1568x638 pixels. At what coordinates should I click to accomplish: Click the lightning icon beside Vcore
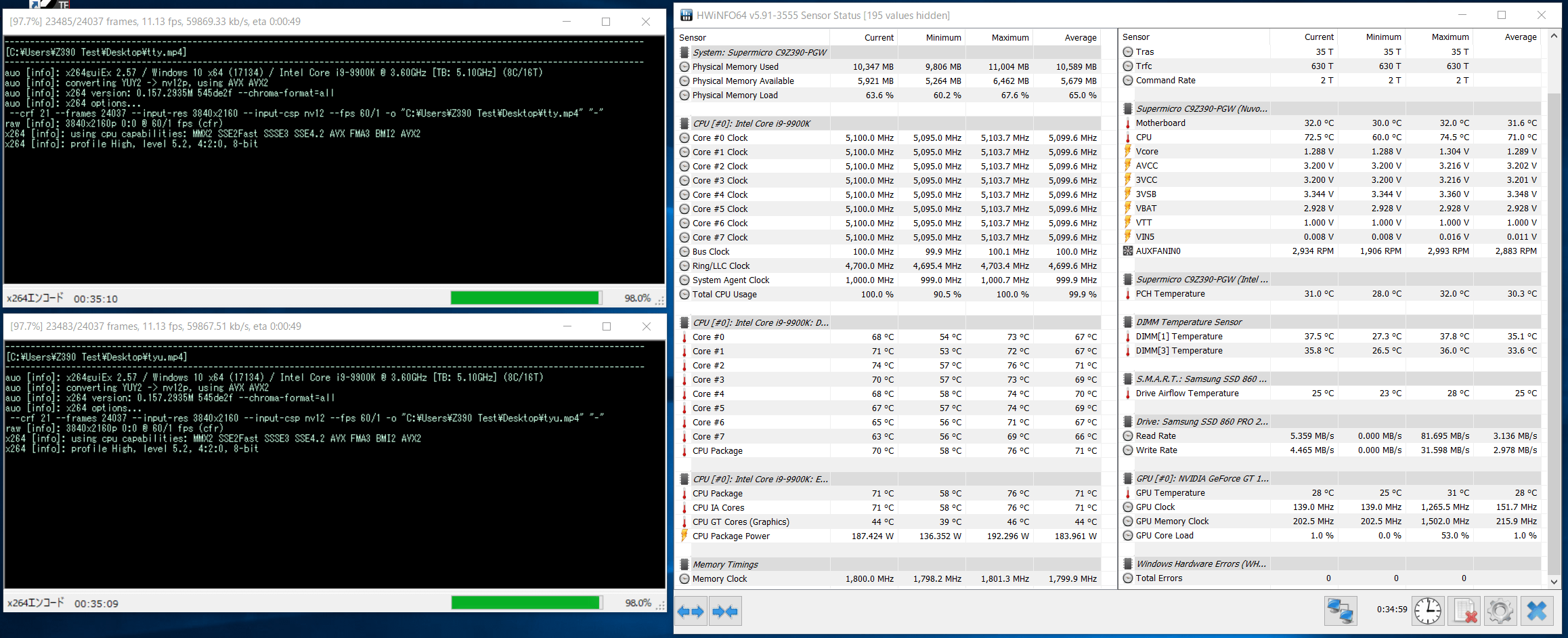click(1128, 151)
